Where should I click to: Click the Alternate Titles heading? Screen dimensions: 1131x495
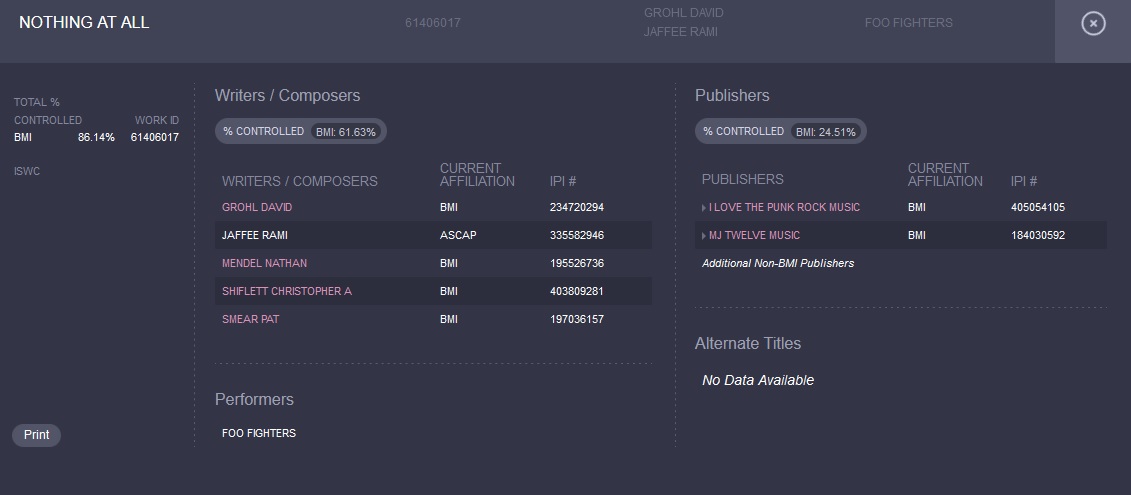[747, 343]
